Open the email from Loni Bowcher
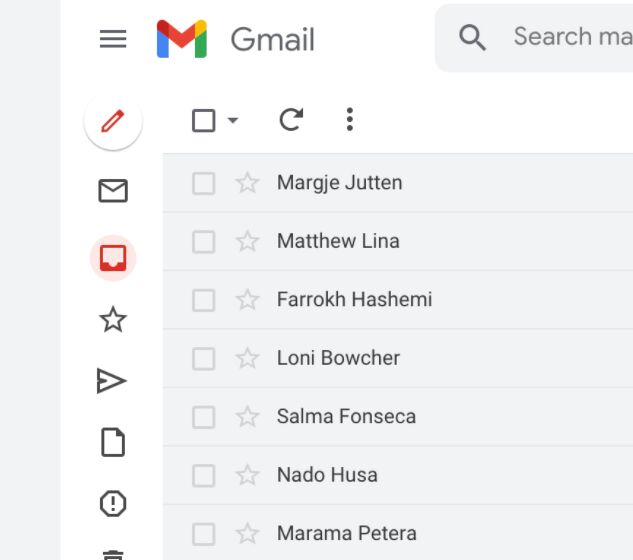Image resolution: width=633 pixels, height=560 pixels. [398, 358]
